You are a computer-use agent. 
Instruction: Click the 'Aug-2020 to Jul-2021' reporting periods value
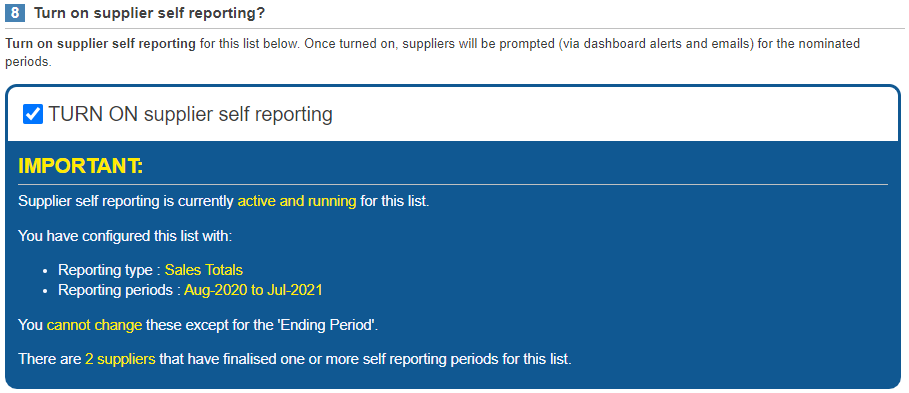tap(253, 290)
